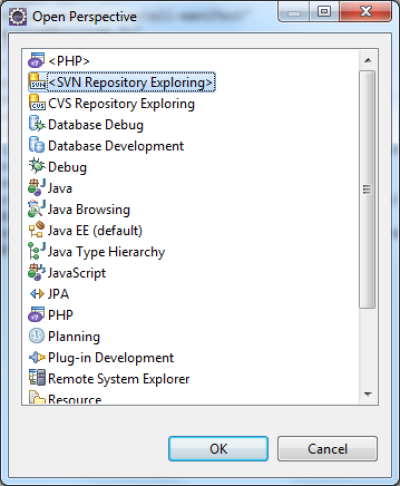400x486 pixels.
Task: Select the Remote System Explorer perspective
Action: pyautogui.click(x=109, y=378)
